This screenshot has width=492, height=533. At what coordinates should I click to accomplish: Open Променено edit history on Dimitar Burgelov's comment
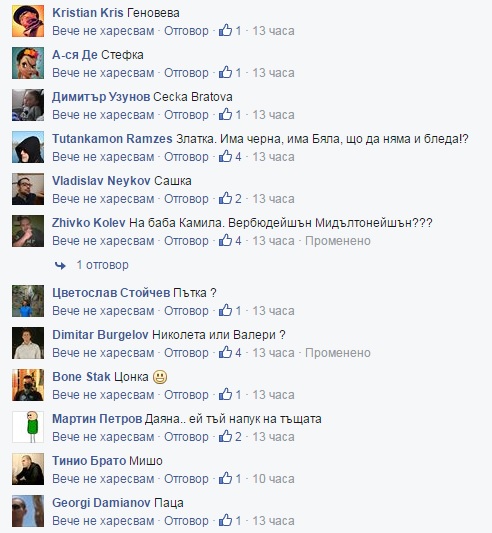[338, 353]
